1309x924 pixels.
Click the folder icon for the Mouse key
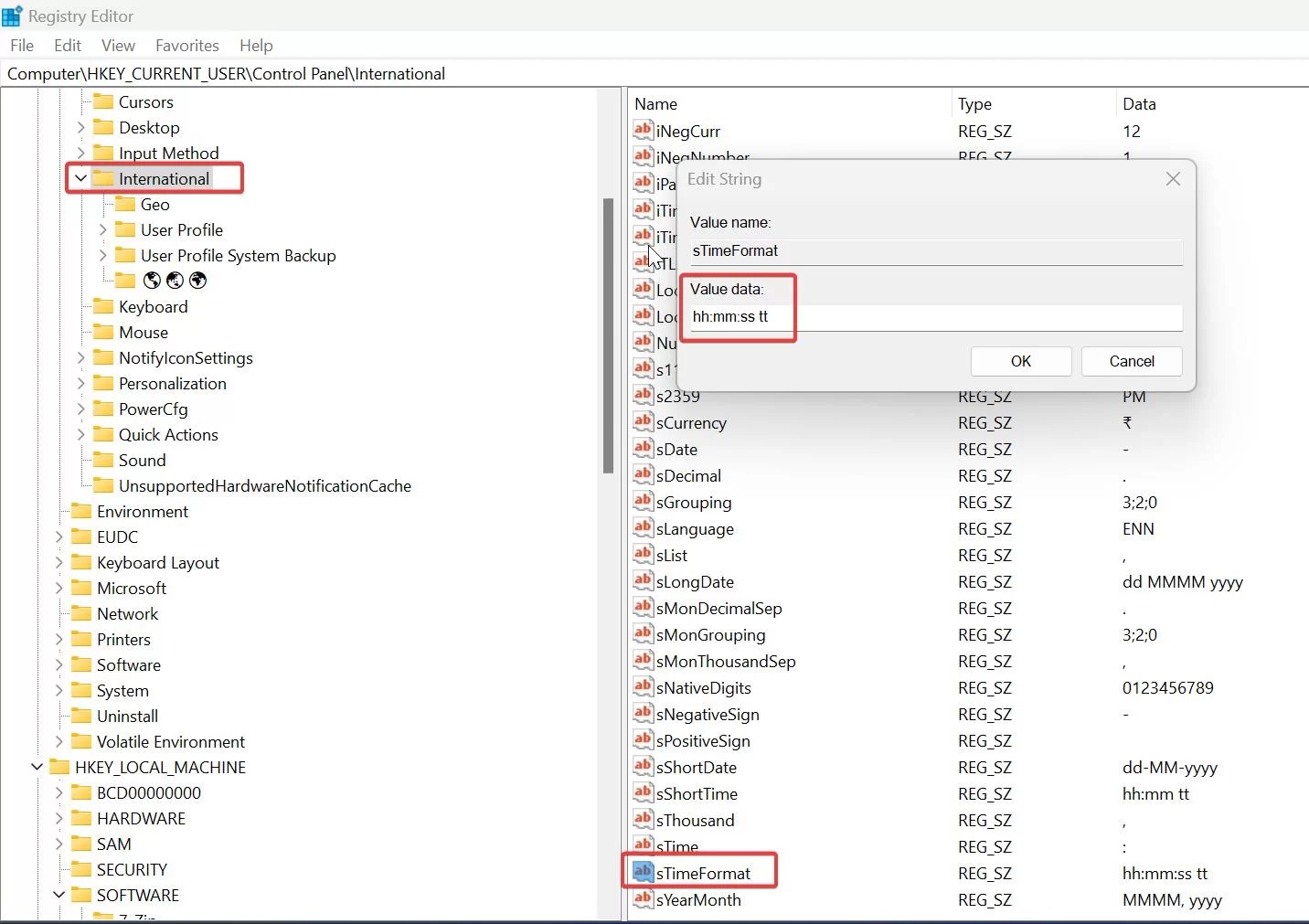[x=103, y=332]
